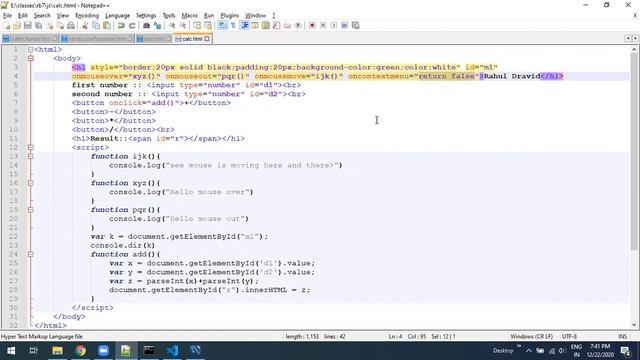This screenshot has height=360, width=640.
Task: Collapse function ijk fold marker
Action: (x=31, y=156)
